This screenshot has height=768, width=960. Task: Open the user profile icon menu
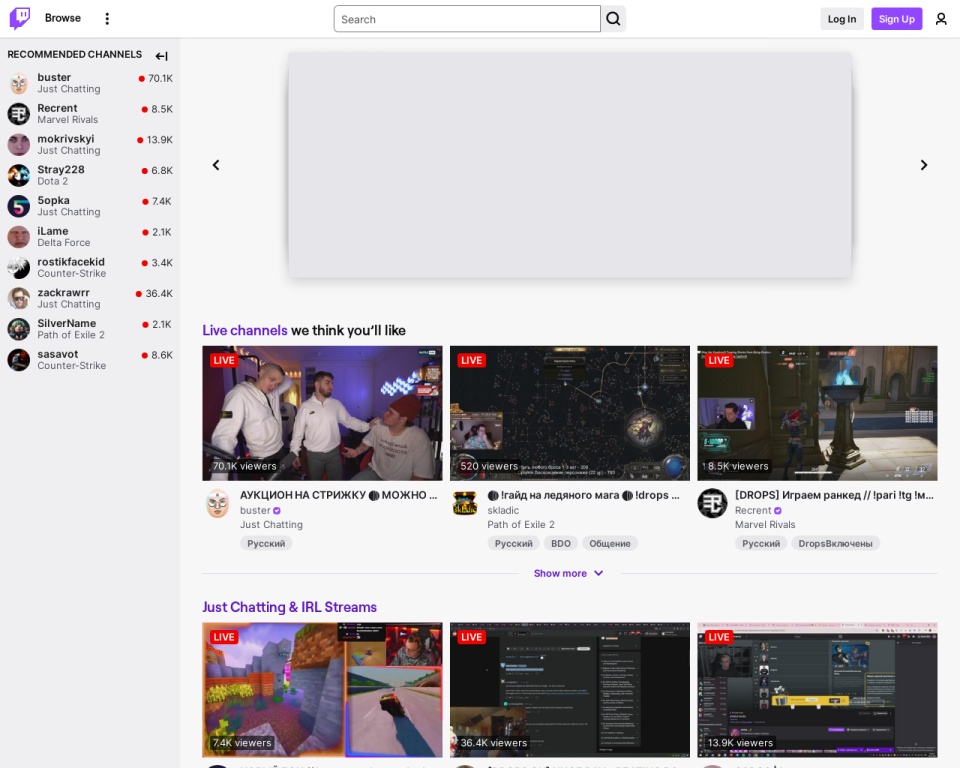pyautogui.click(x=940, y=19)
